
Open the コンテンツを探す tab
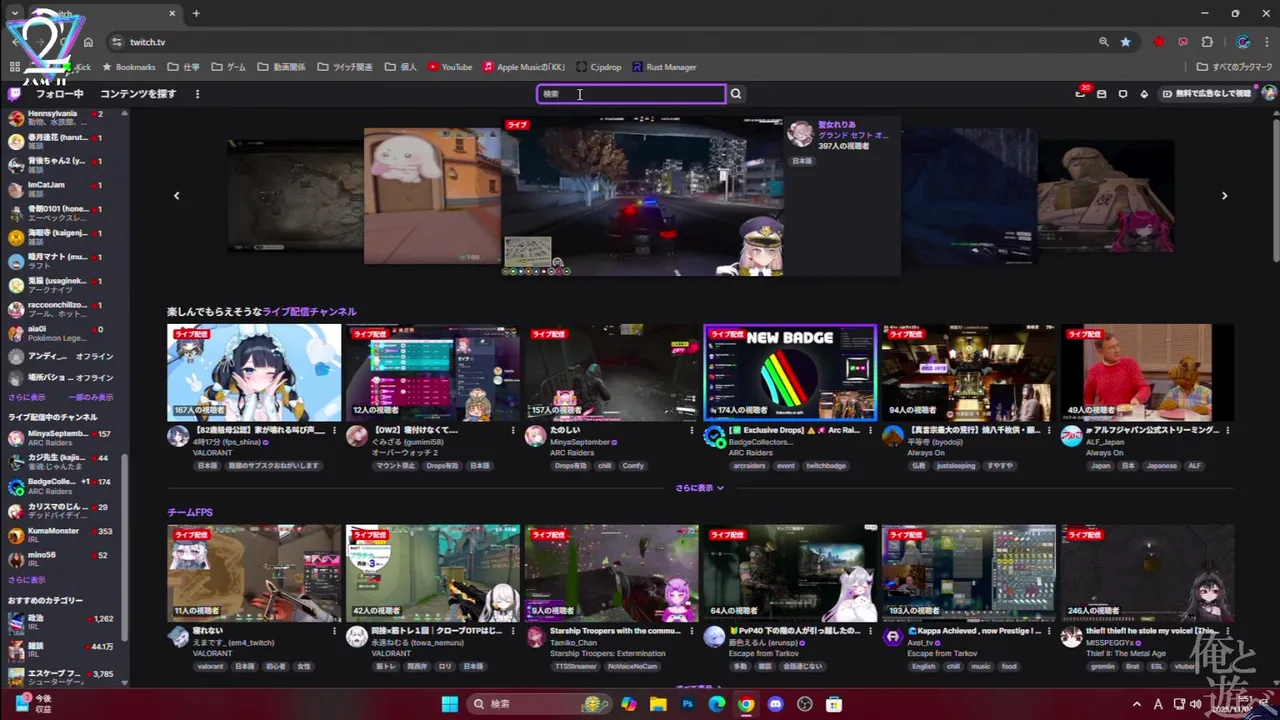coord(138,94)
